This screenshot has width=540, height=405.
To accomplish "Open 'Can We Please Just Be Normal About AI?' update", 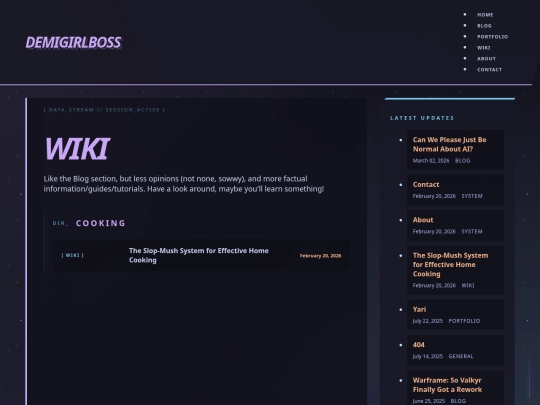I will tap(449, 144).
